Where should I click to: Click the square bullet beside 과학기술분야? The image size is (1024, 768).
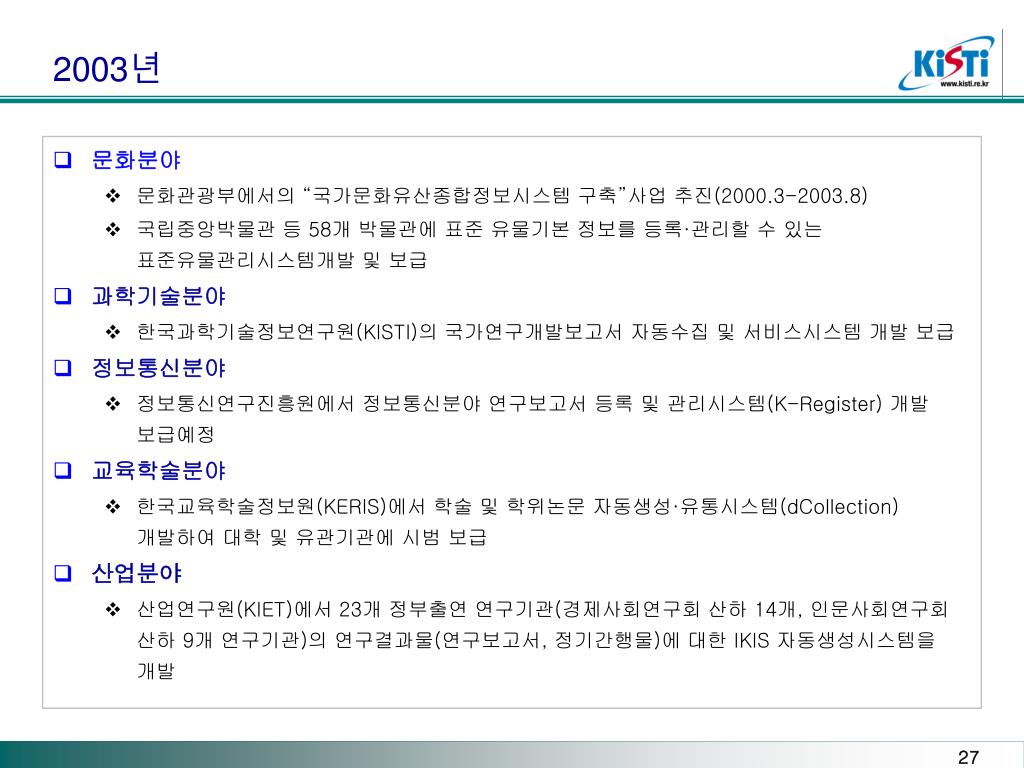point(63,296)
